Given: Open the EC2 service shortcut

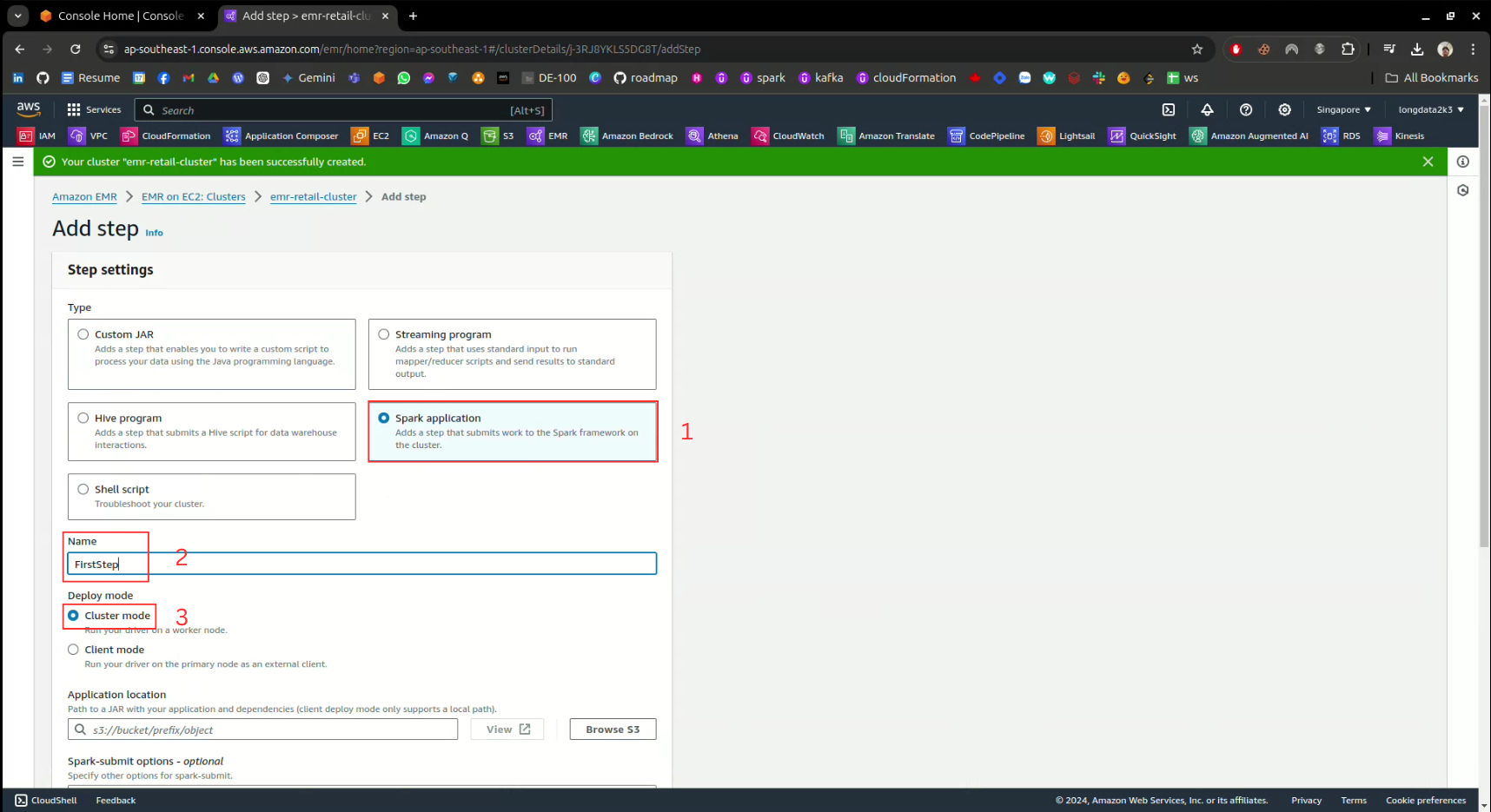Looking at the screenshot, I should 370,136.
